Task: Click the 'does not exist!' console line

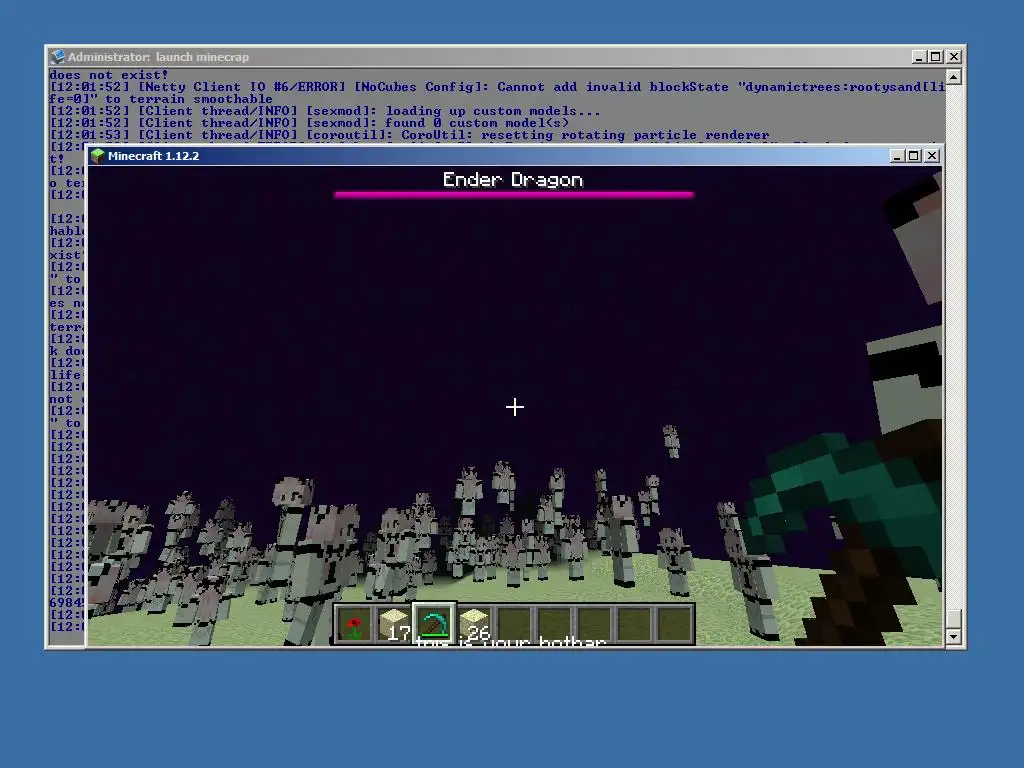Action: 109,75
